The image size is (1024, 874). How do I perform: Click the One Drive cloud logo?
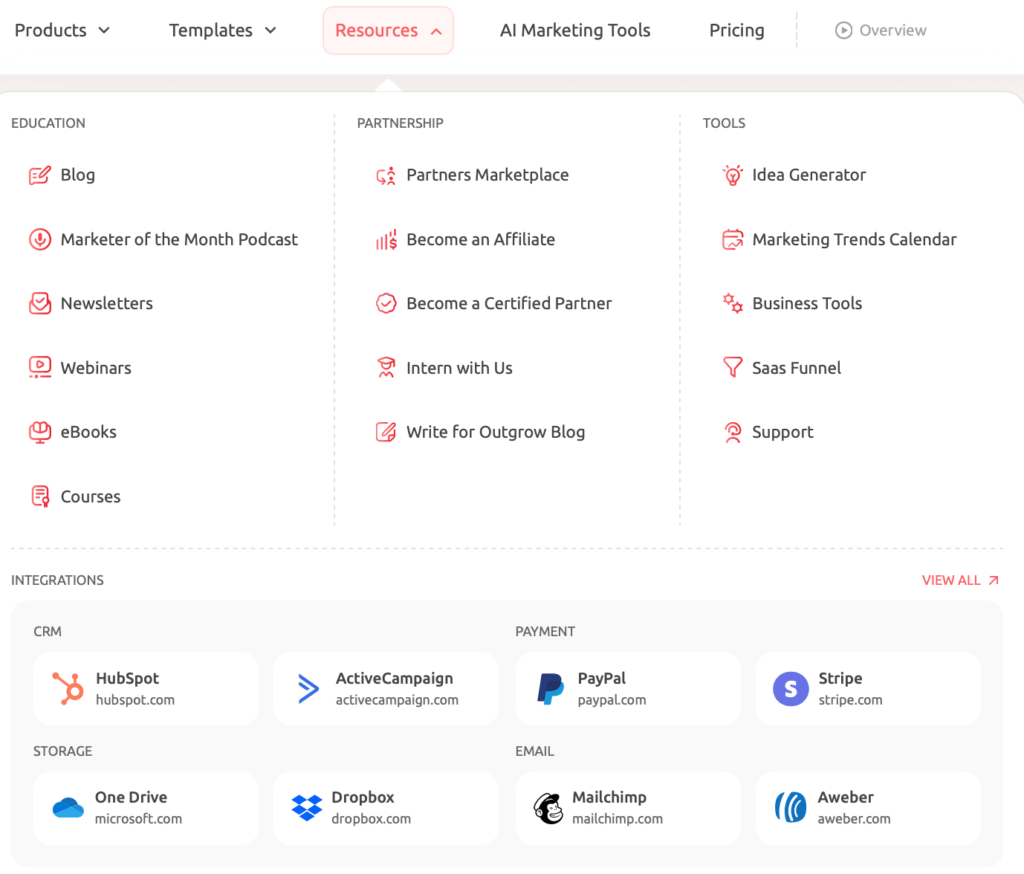(68, 808)
